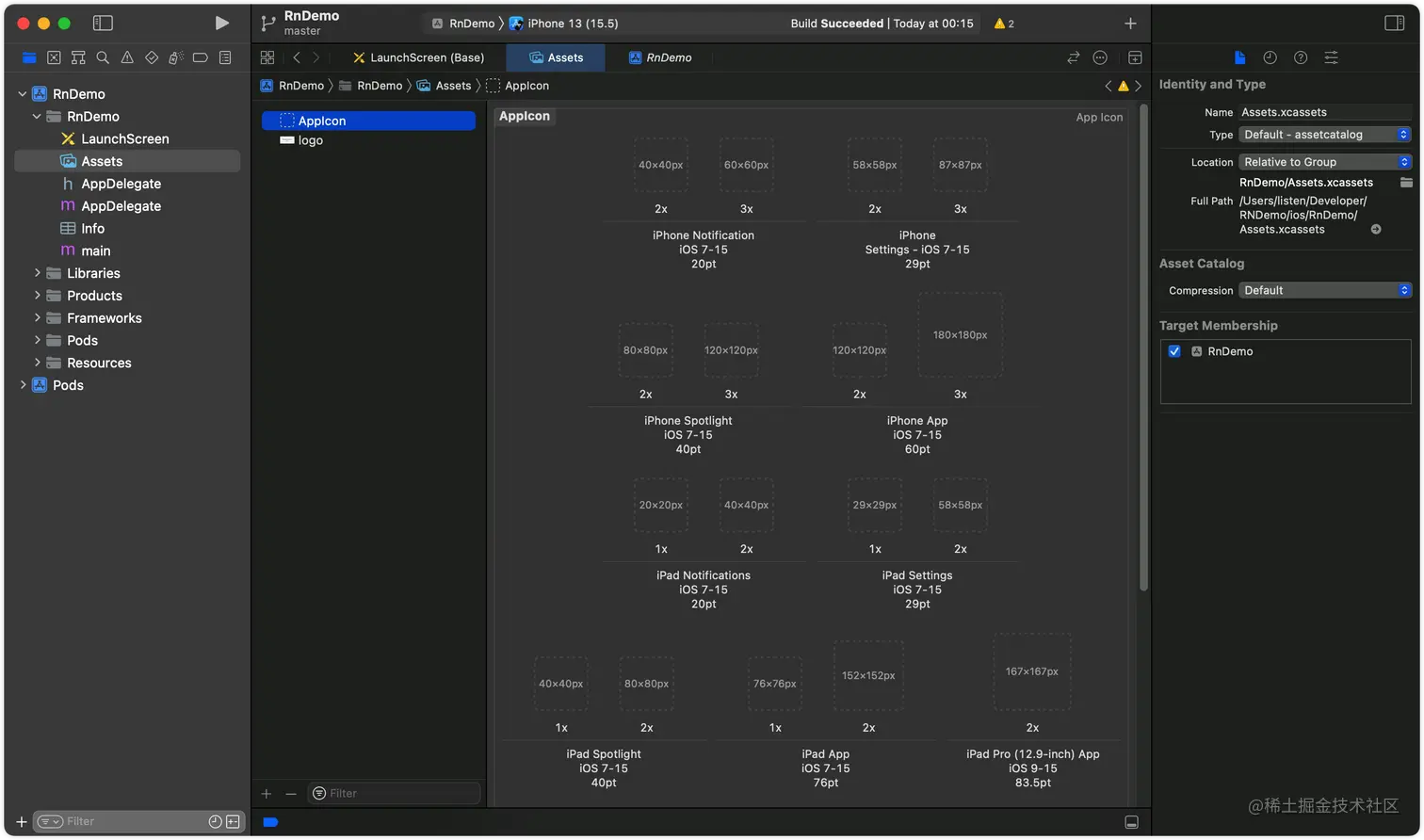Select the AppIcon asset in the list

point(368,121)
